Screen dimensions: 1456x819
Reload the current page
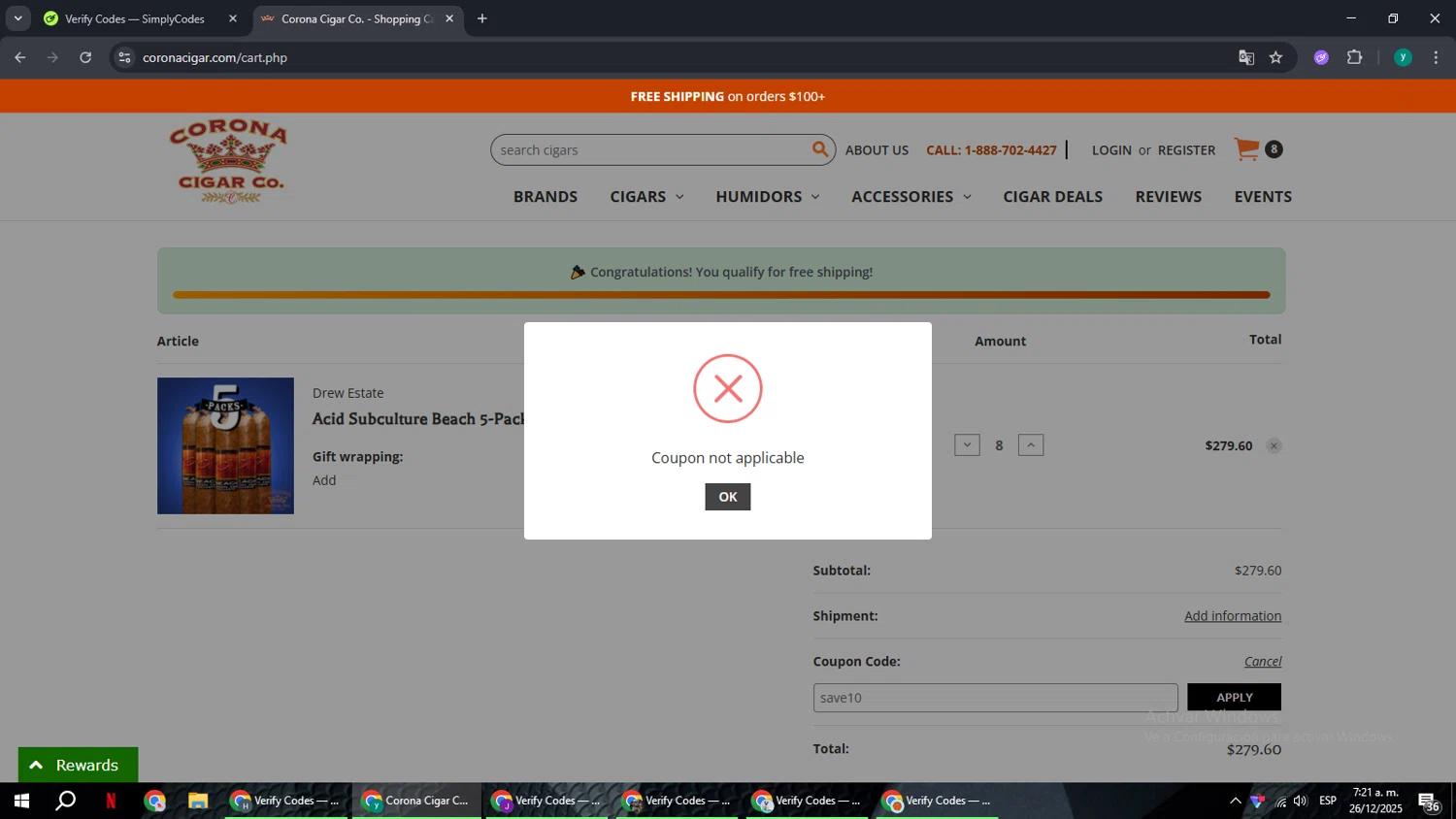[x=85, y=57]
